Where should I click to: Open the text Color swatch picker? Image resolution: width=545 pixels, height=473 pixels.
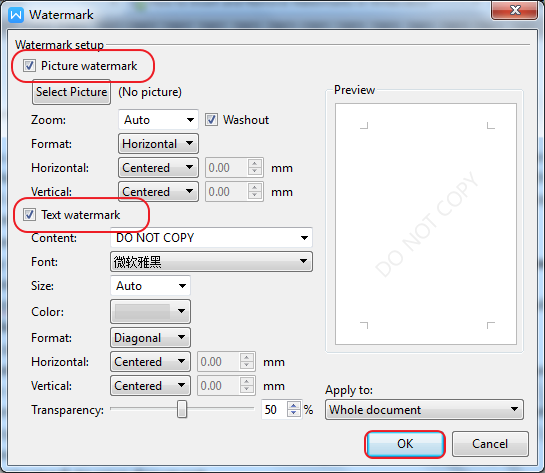[x=151, y=311]
